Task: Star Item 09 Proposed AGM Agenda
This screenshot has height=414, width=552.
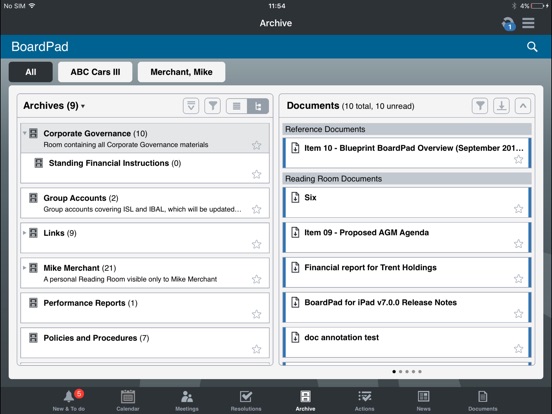Action: pyautogui.click(x=519, y=244)
